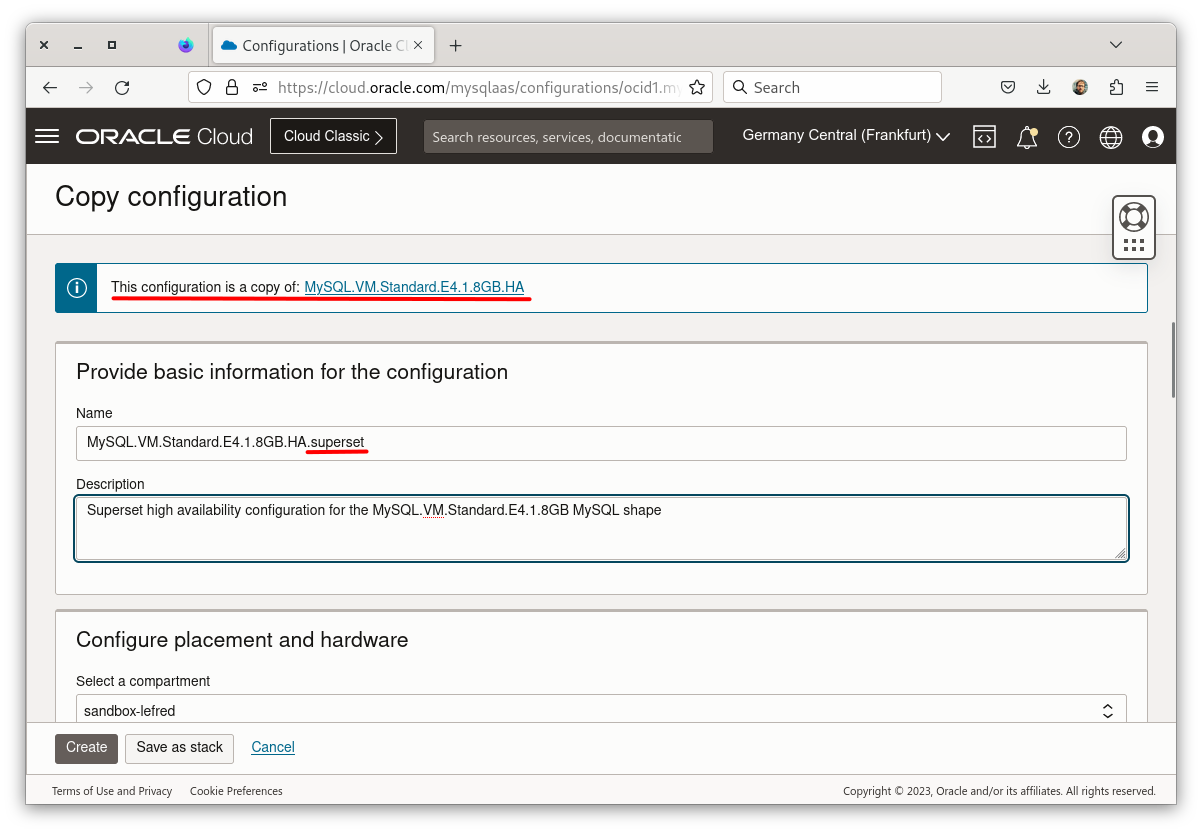Open help via the question mark icon
Viewport: 1202px width, 833px height.
[x=1068, y=136]
